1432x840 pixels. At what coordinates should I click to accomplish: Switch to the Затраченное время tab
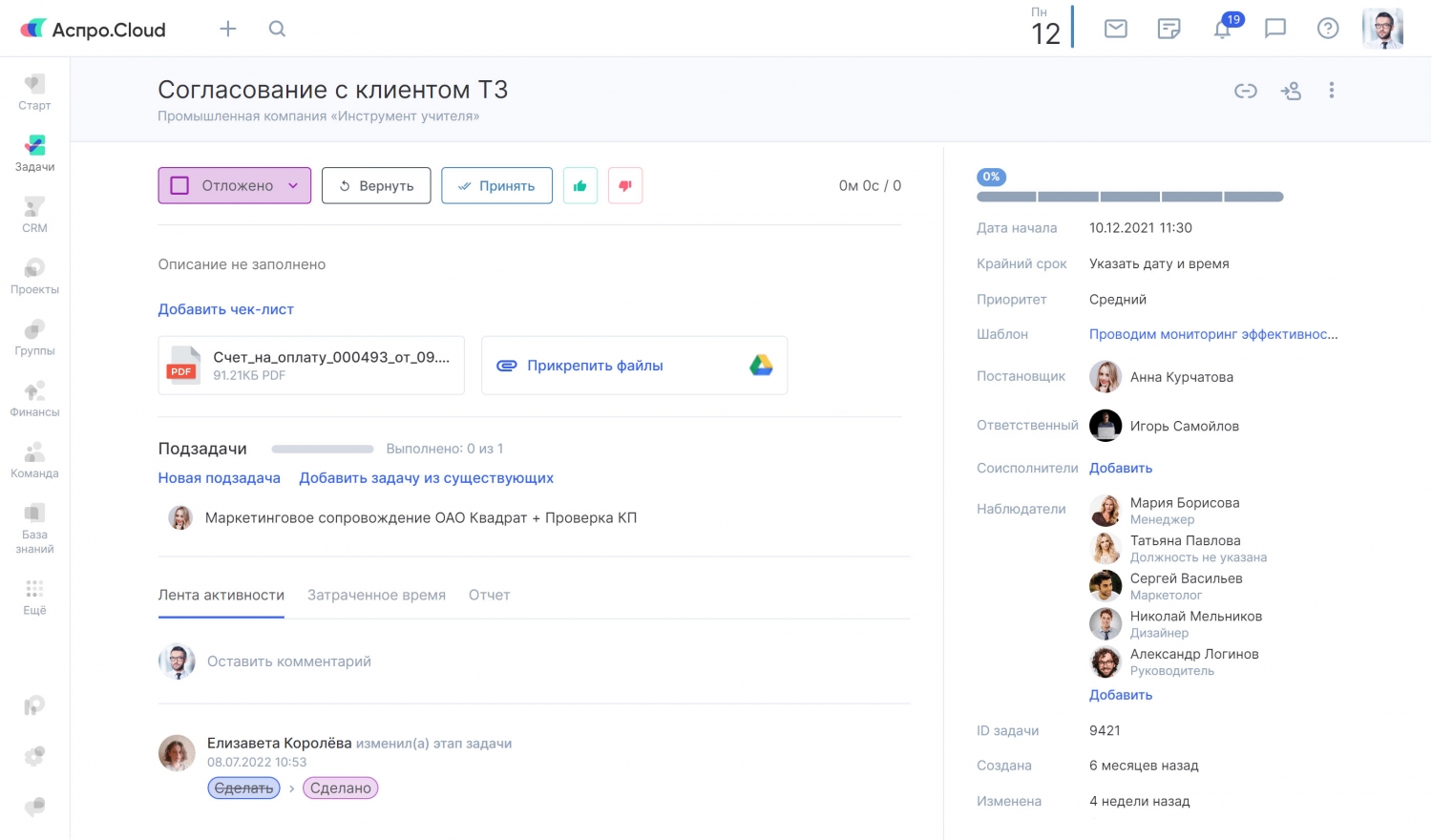point(376,595)
